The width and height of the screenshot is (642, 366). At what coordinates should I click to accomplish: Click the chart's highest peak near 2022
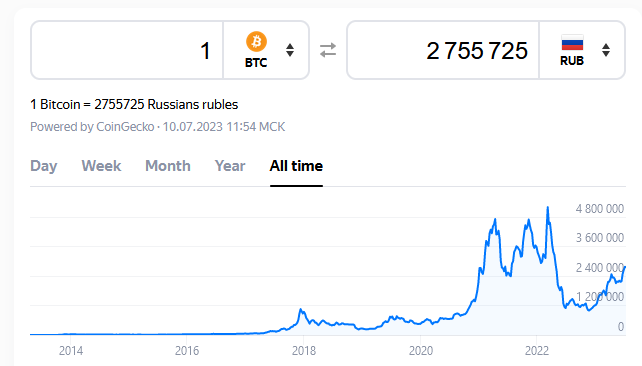(x=547, y=208)
